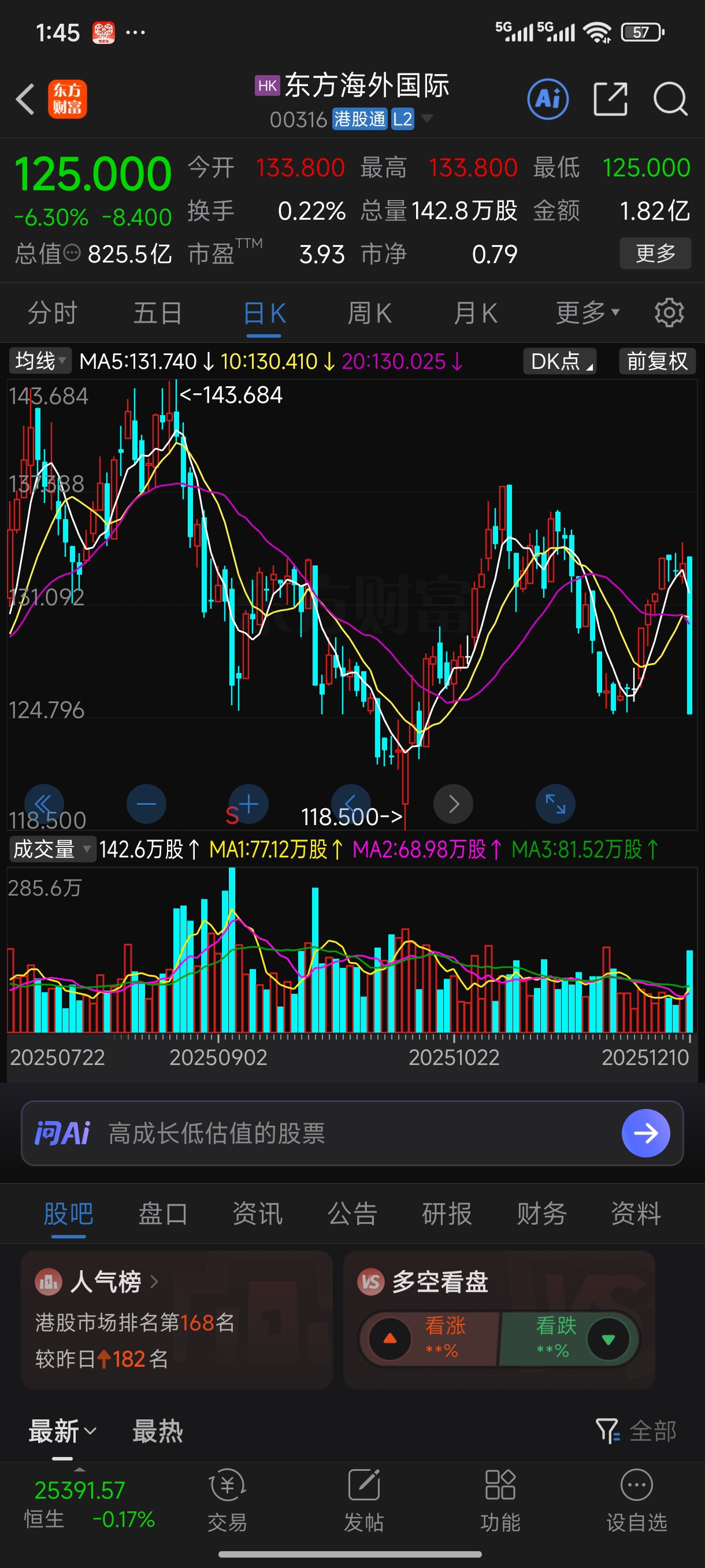705x1568 pixels.
Task: Open the 成交量 indicator dropdown
Action: tap(53, 849)
